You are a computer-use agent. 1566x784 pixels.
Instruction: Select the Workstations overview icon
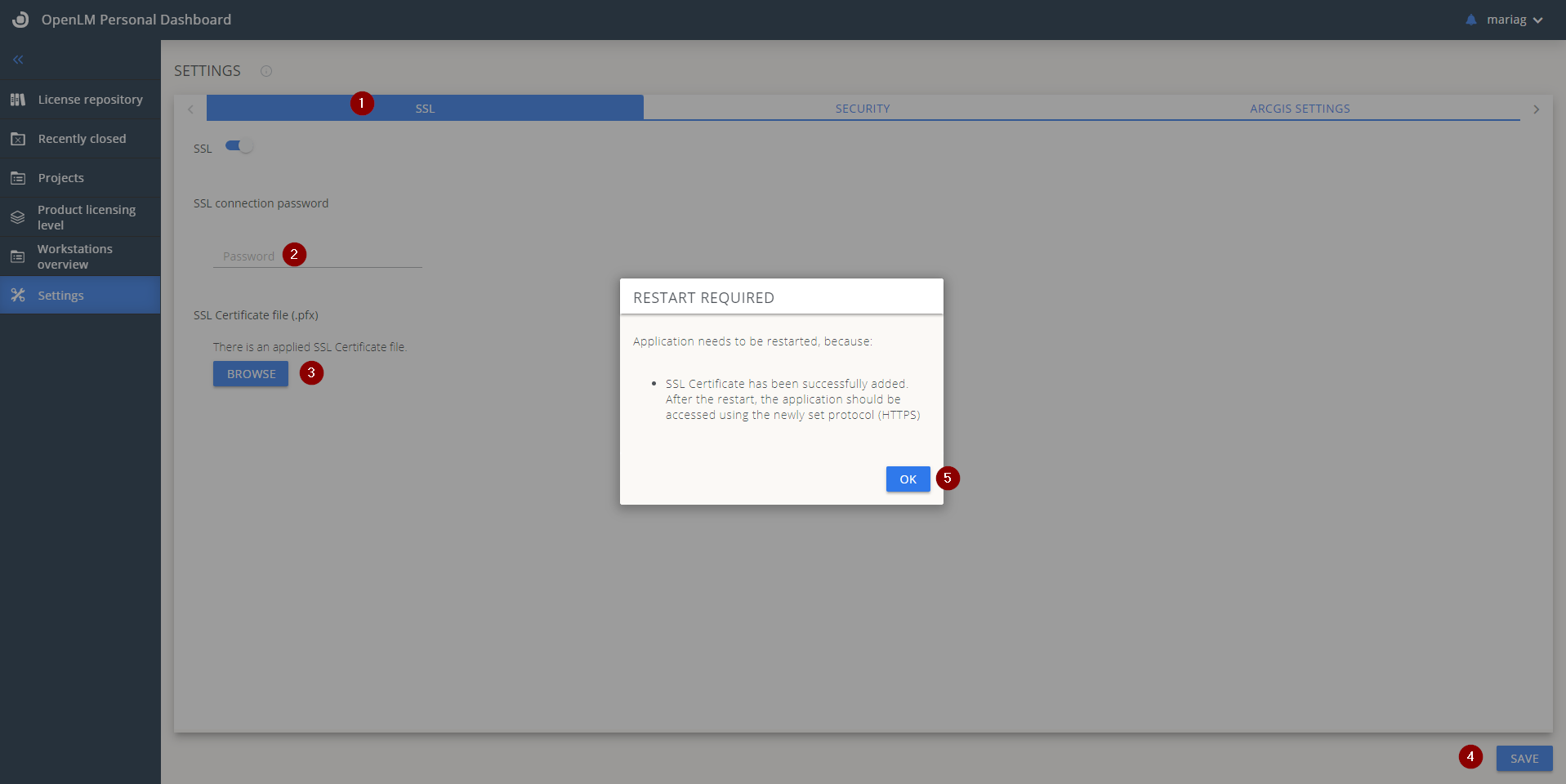coord(18,256)
